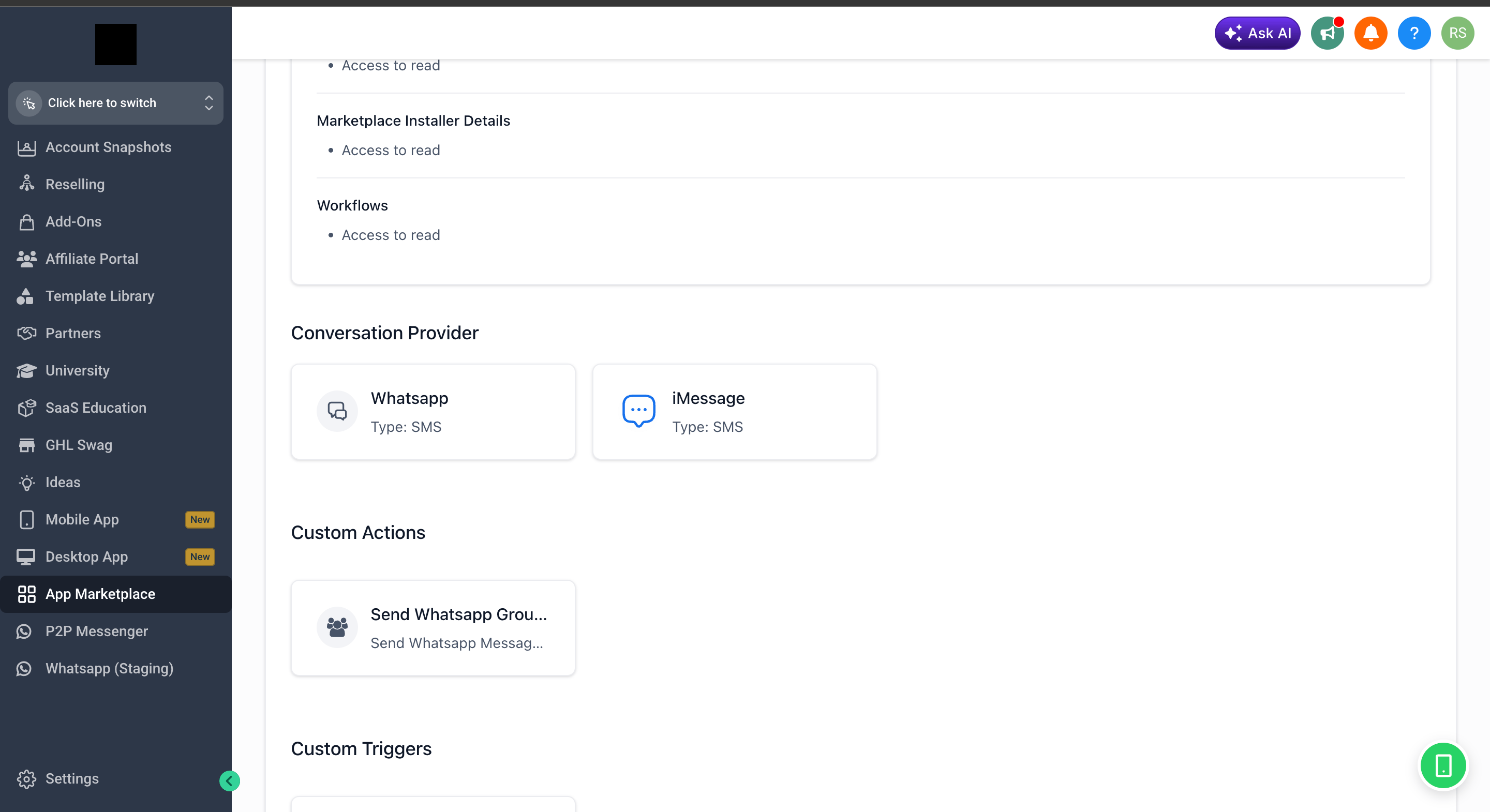1490x812 pixels.
Task: Open the green floating phone widget
Action: [x=1443, y=766]
